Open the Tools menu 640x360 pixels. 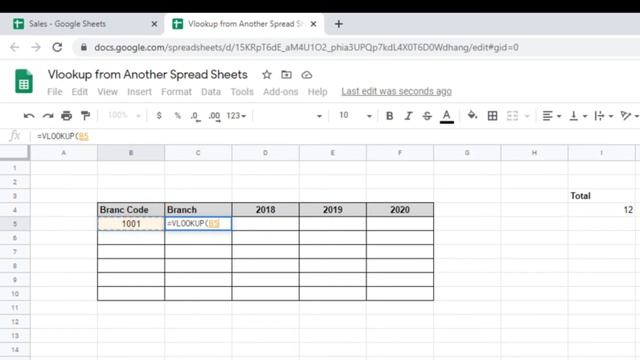pos(242,92)
